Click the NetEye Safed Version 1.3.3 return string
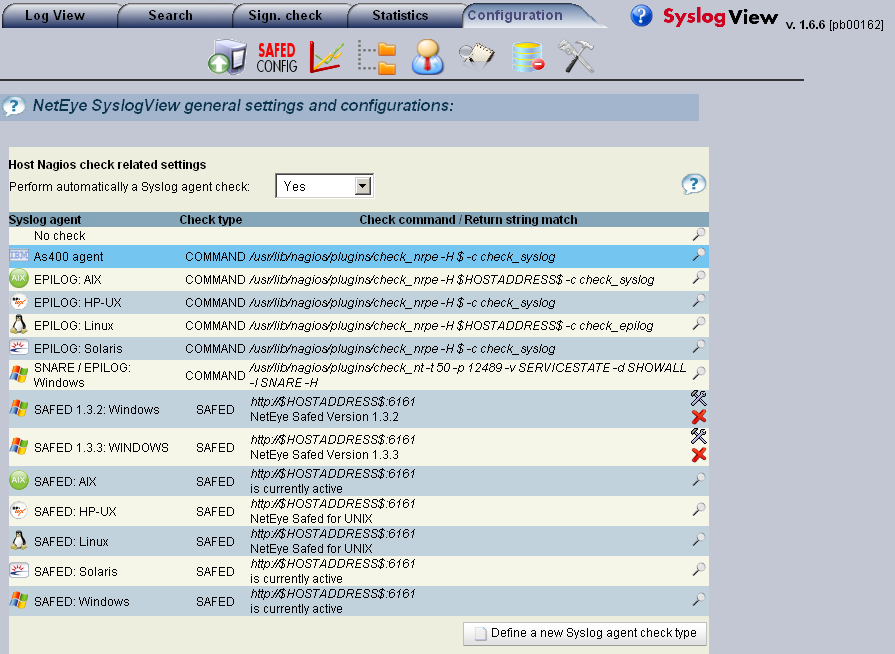This screenshot has height=654, width=895. pyautogui.click(x=324, y=455)
